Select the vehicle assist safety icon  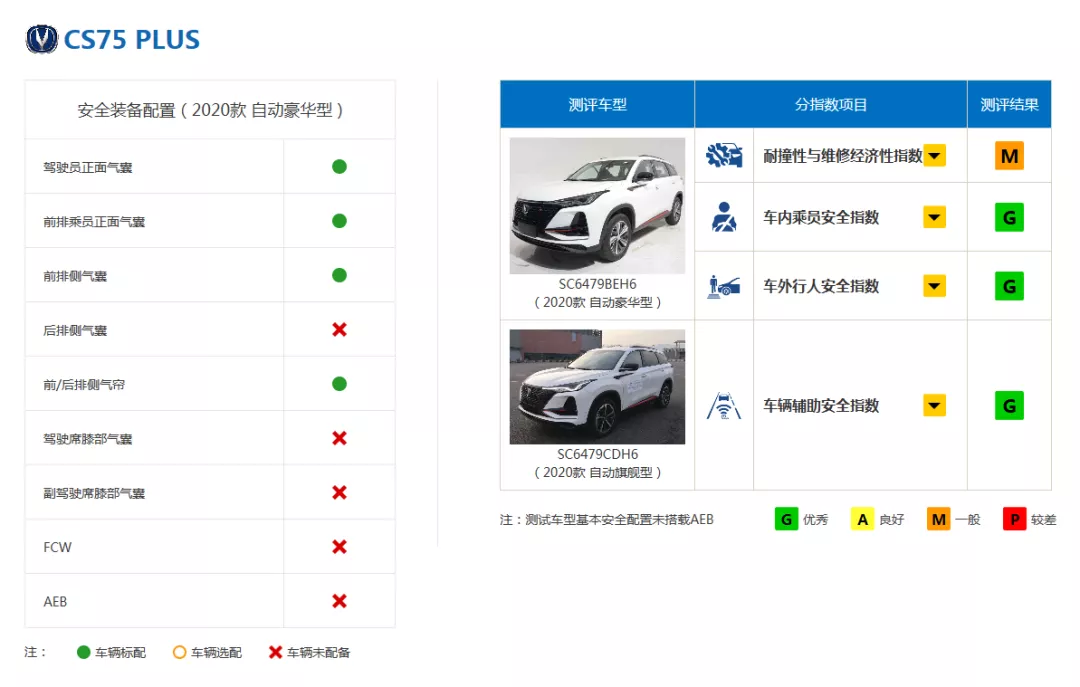[x=723, y=405]
